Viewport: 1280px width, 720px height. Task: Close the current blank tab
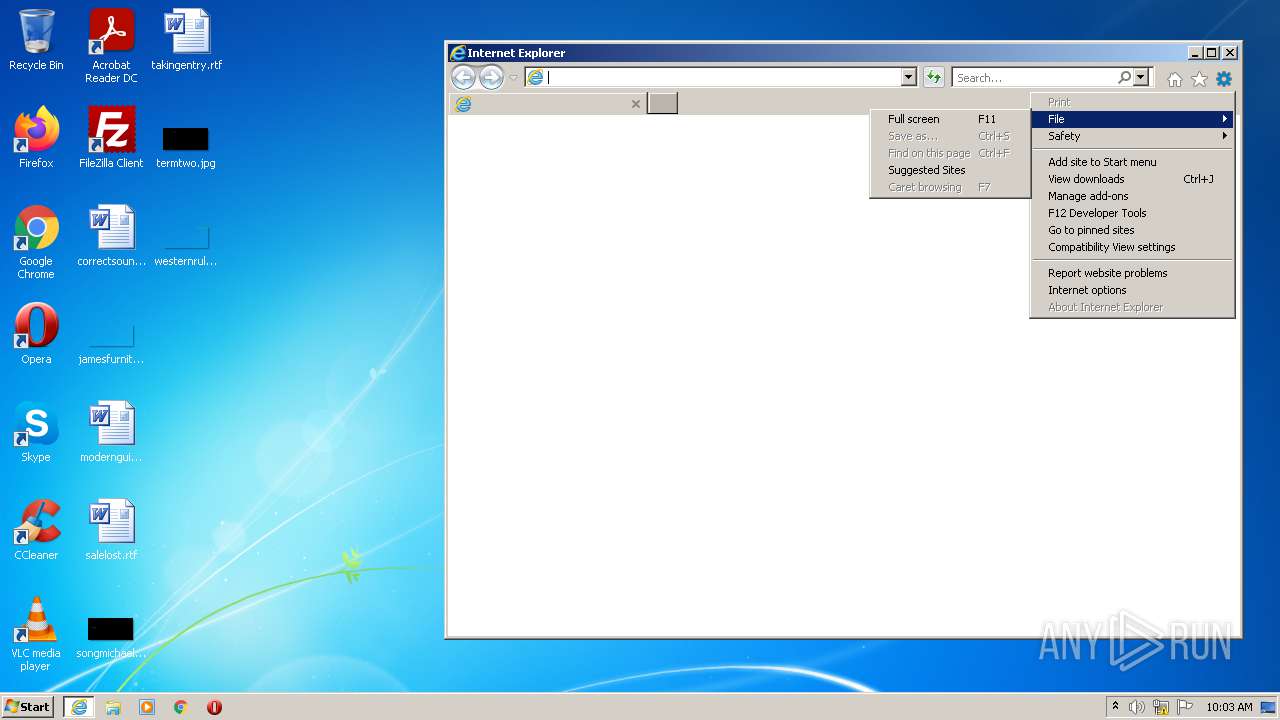[x=635, y=104]
